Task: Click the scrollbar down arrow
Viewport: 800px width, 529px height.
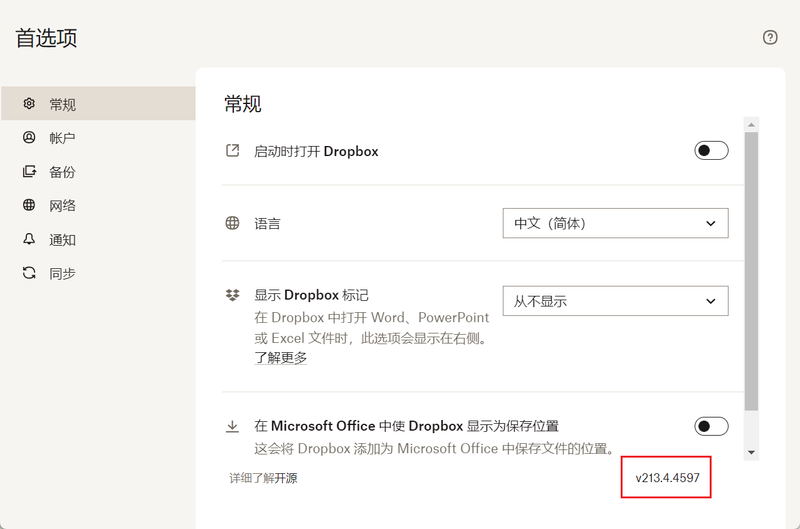Action: [752, 453]
